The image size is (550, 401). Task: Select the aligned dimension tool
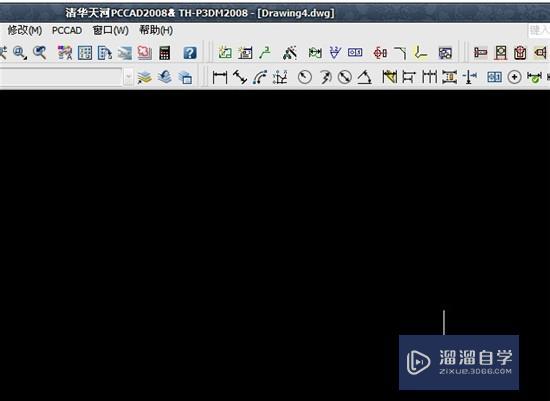[x=240, y=77]
